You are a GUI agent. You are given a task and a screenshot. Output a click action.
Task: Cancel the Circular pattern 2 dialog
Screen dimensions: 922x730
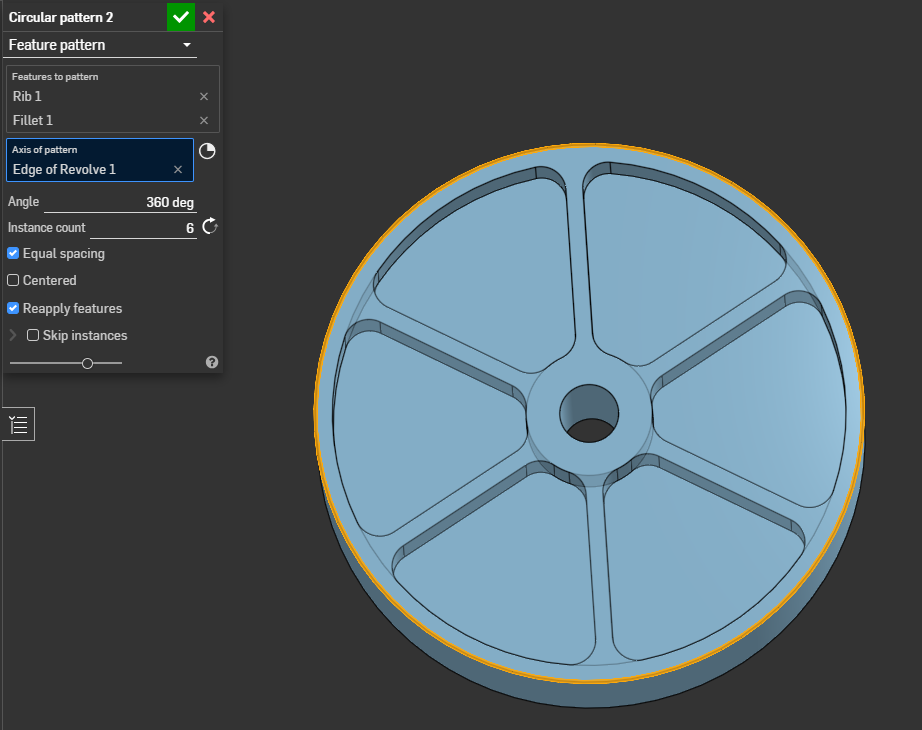pos(209,17)
